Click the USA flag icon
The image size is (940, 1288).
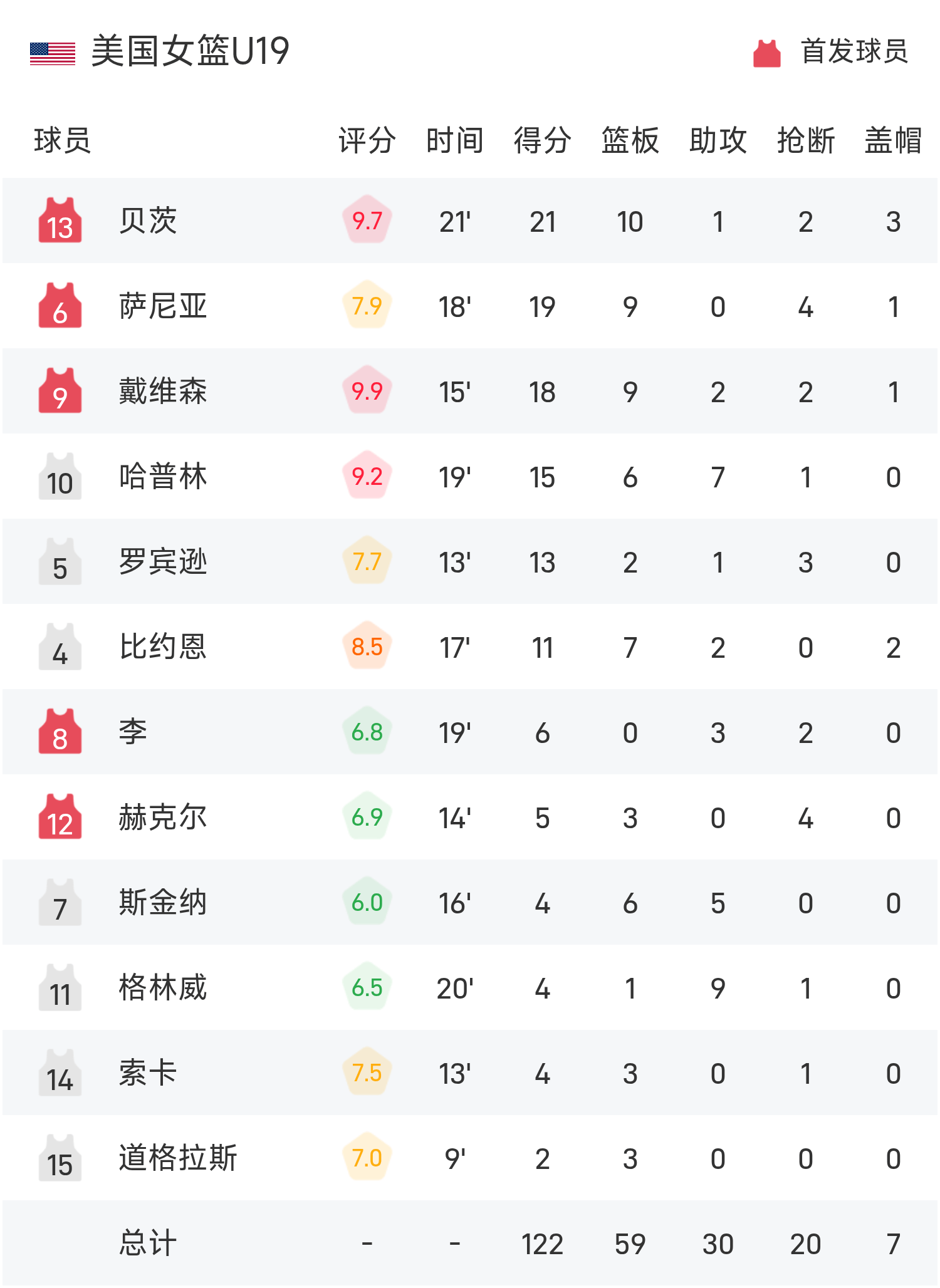click(x=53, y=53)
